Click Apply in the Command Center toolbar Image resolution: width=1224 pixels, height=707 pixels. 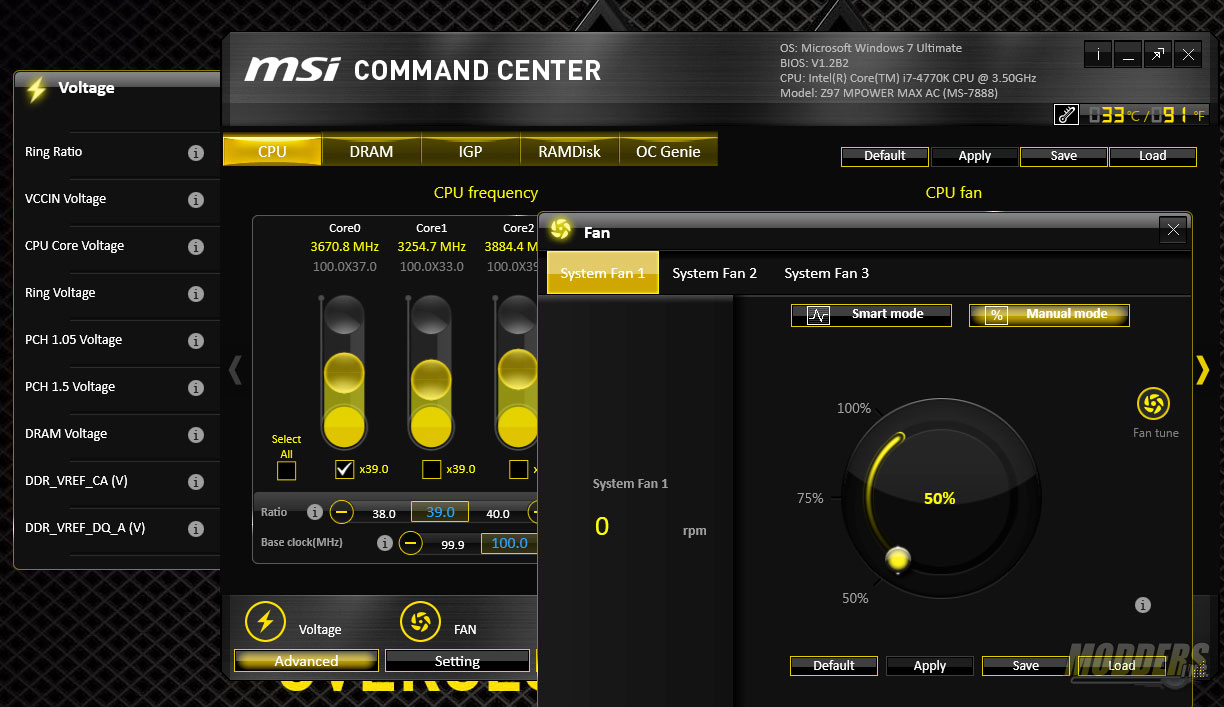[x=975, y=156]
